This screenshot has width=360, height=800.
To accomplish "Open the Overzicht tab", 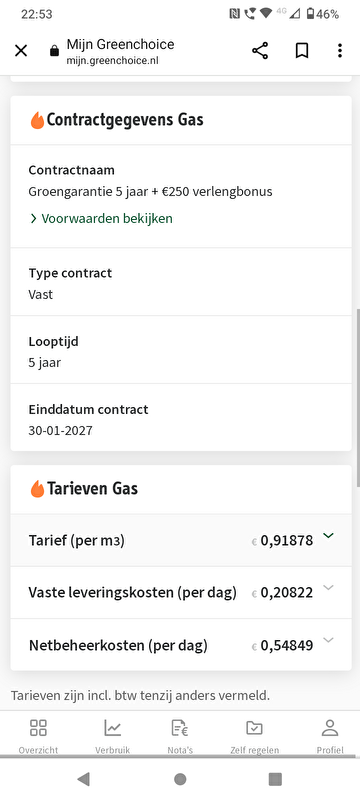I will (38, 736).
